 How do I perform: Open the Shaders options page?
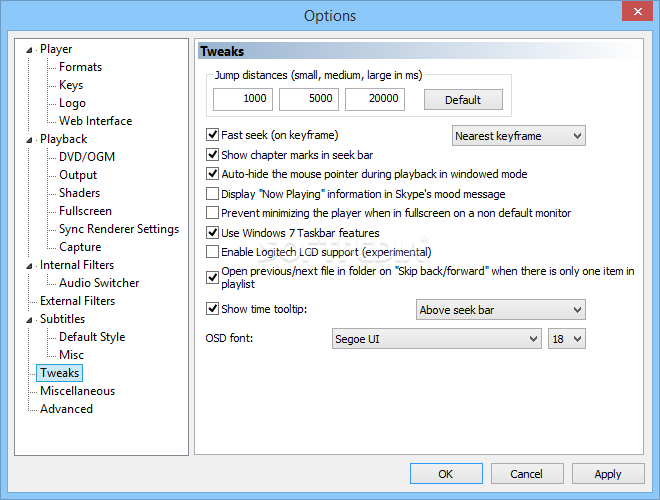(80, 193)
